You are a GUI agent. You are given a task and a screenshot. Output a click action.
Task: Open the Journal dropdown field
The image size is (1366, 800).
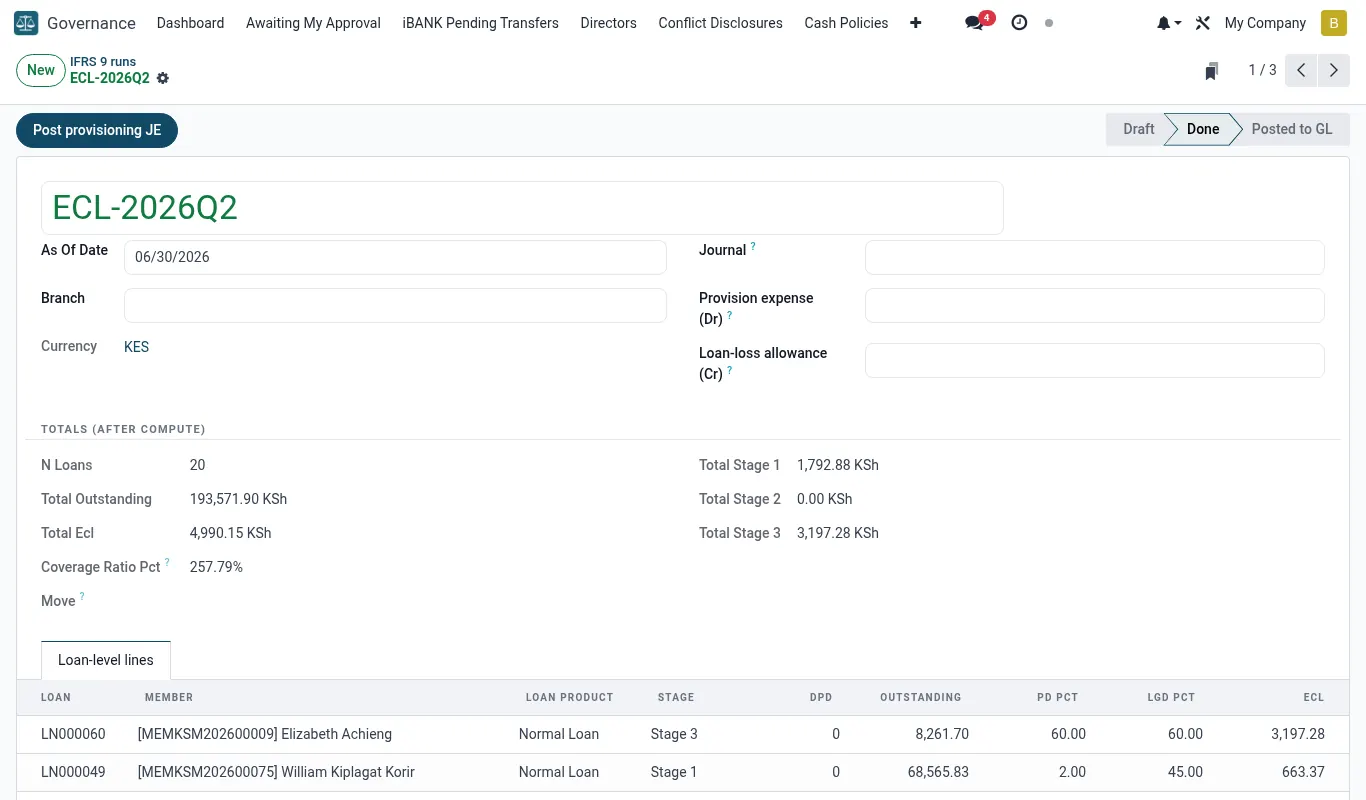coord(1094,257)
